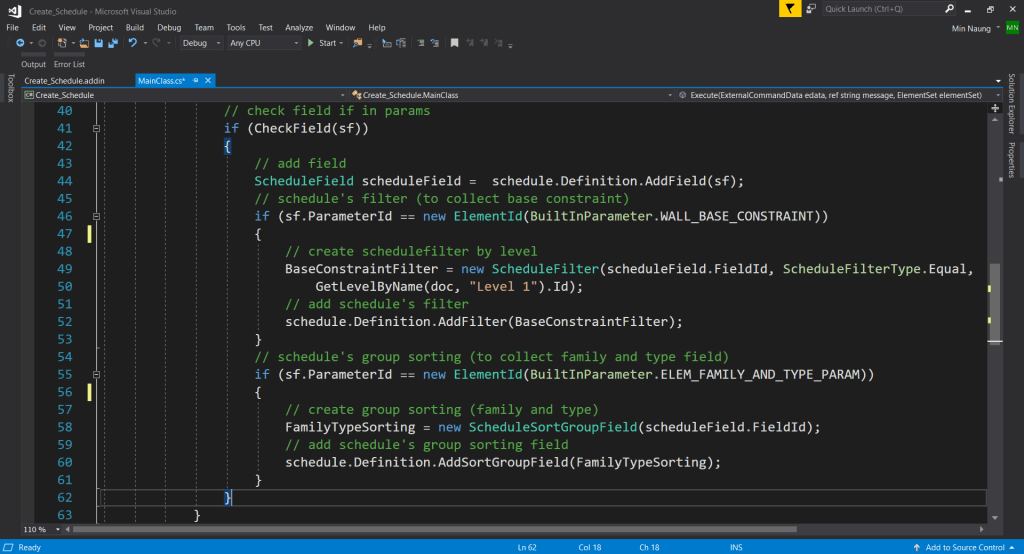Open the Analyze menu
This screenshot has width=1024, height=554.
click(x=299, y=27)
